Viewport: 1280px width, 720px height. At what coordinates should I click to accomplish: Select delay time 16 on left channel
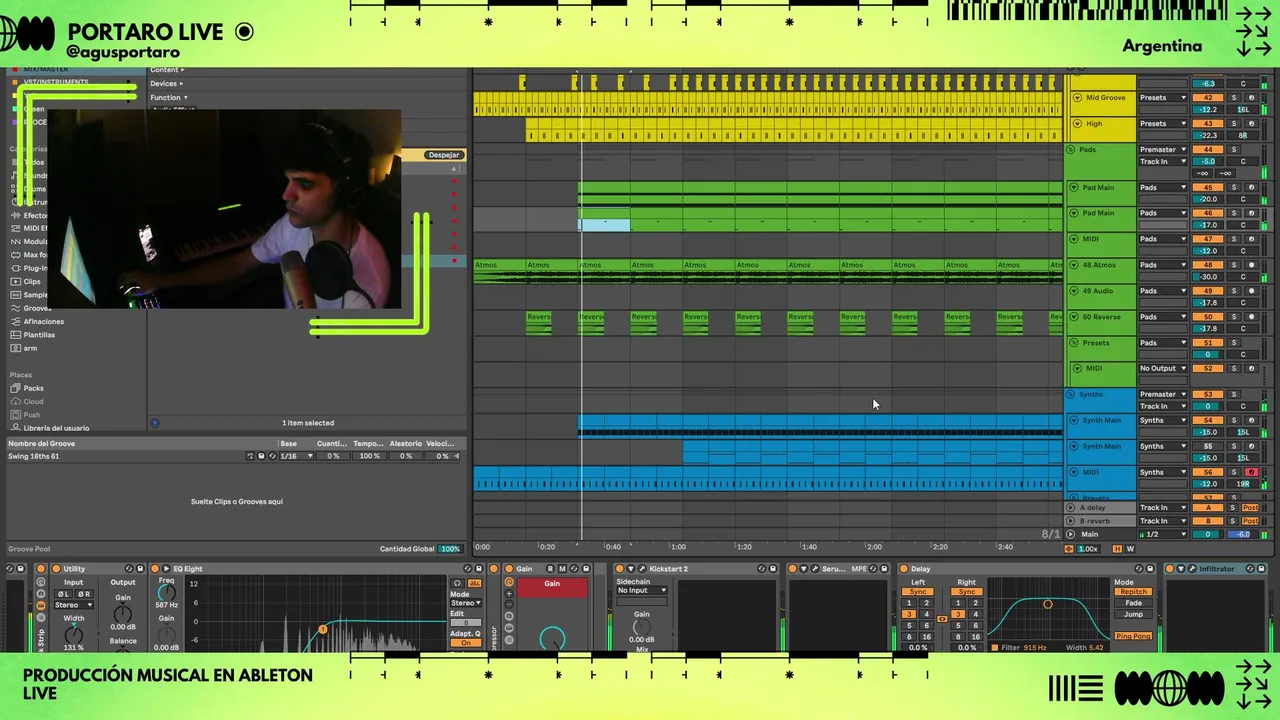point(926,637)
